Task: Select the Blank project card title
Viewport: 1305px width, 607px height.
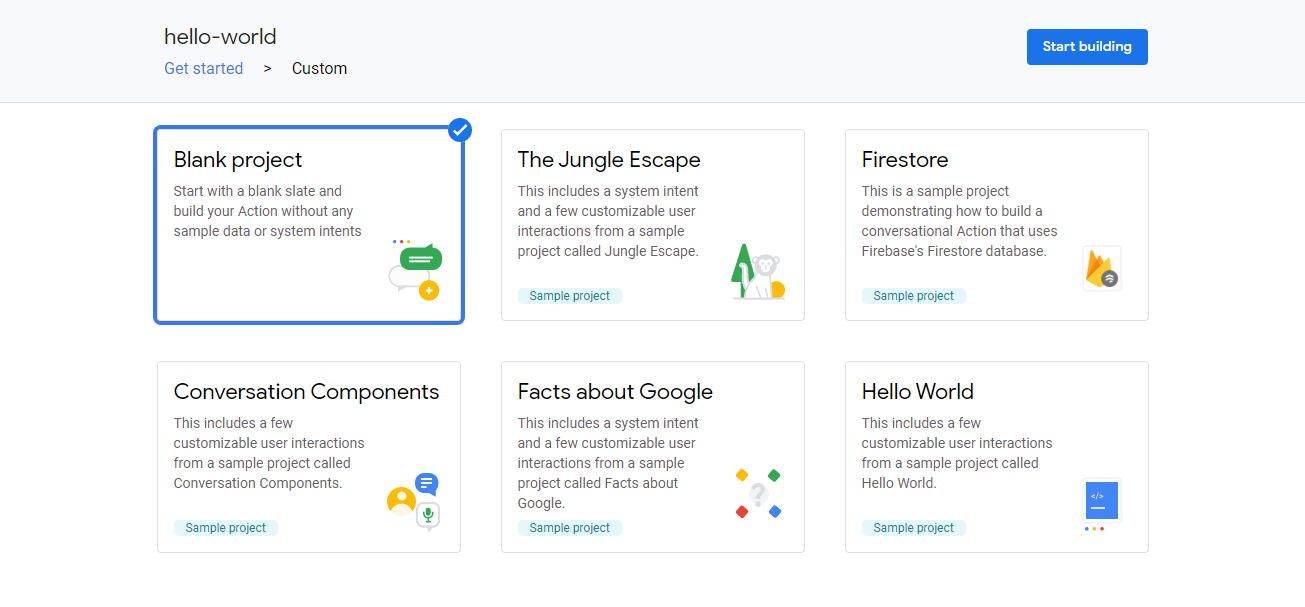Action: pos(238,160)
